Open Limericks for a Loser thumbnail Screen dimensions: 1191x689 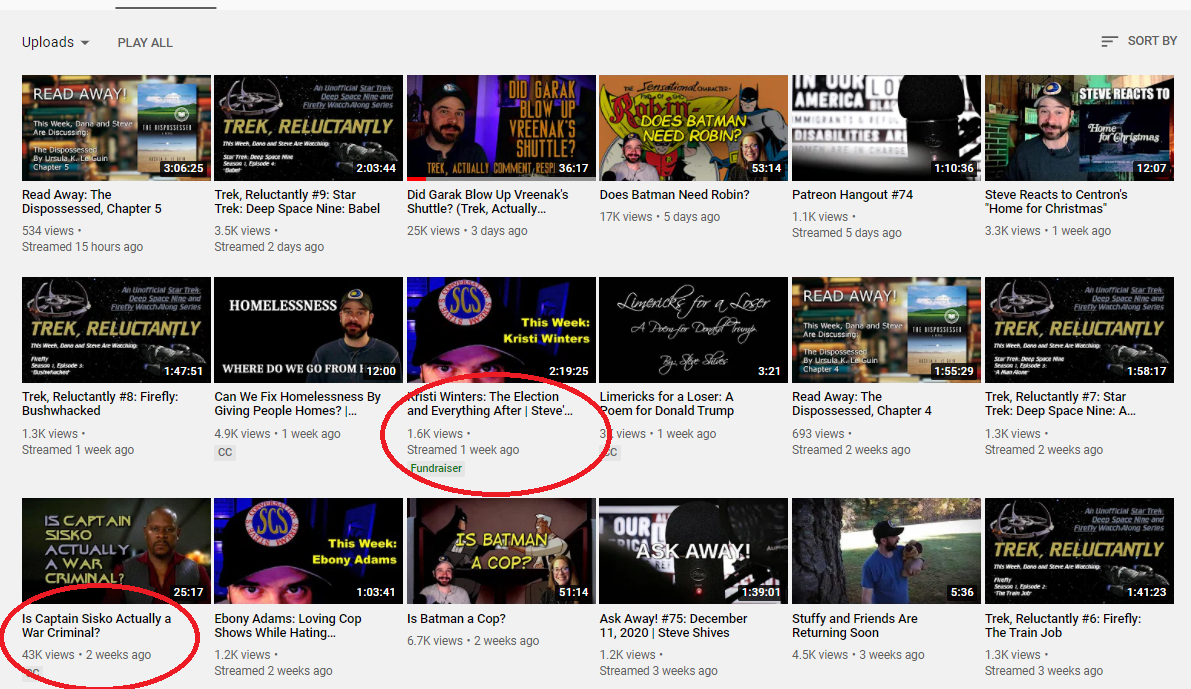(693, 330)
